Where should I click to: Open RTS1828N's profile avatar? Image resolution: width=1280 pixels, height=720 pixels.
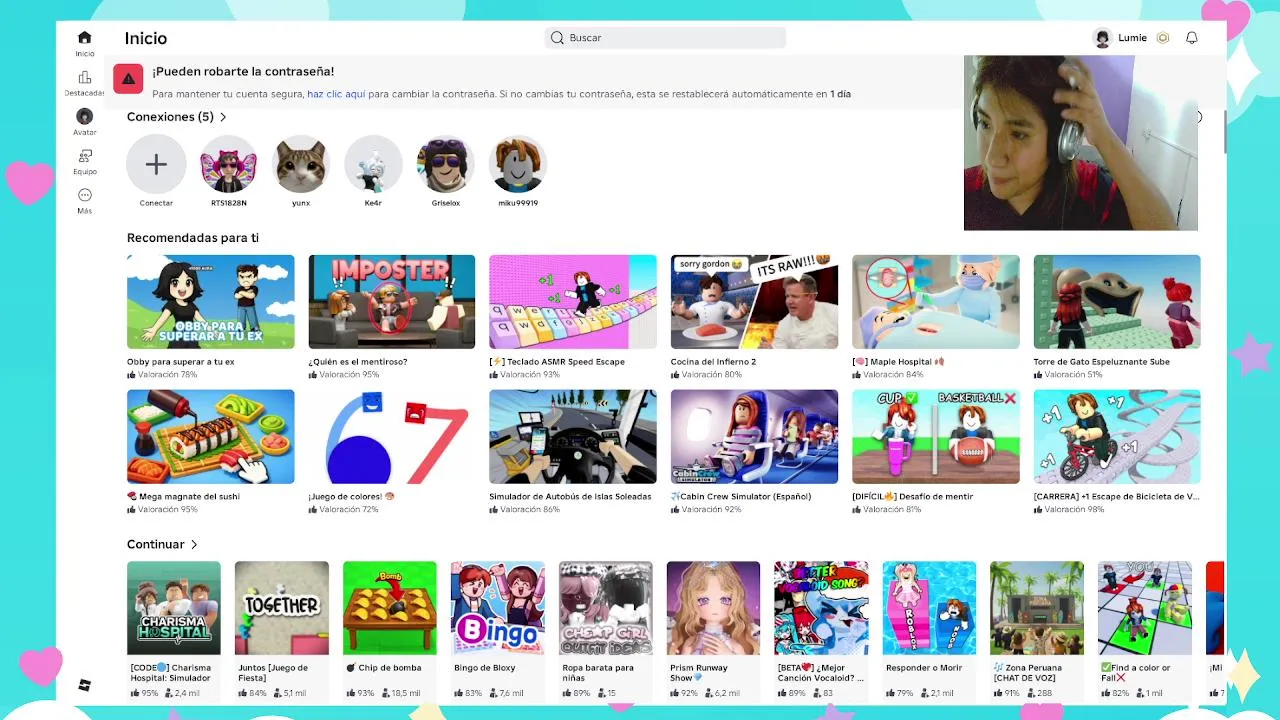tap(228, 165)
